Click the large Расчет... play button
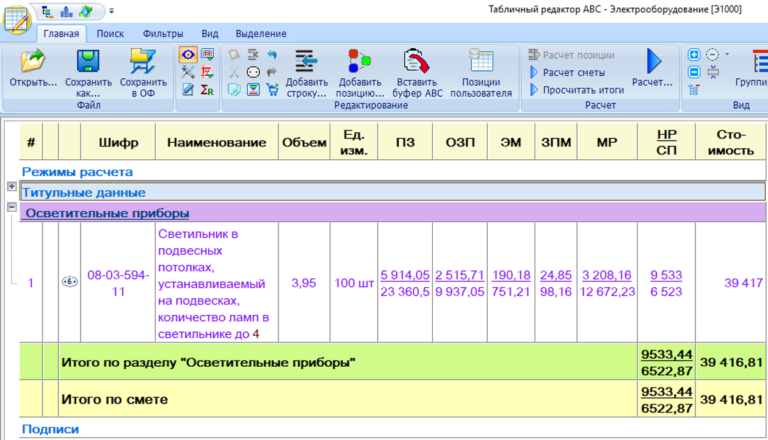This screenshot has height=440, width=768. (652, 68)
